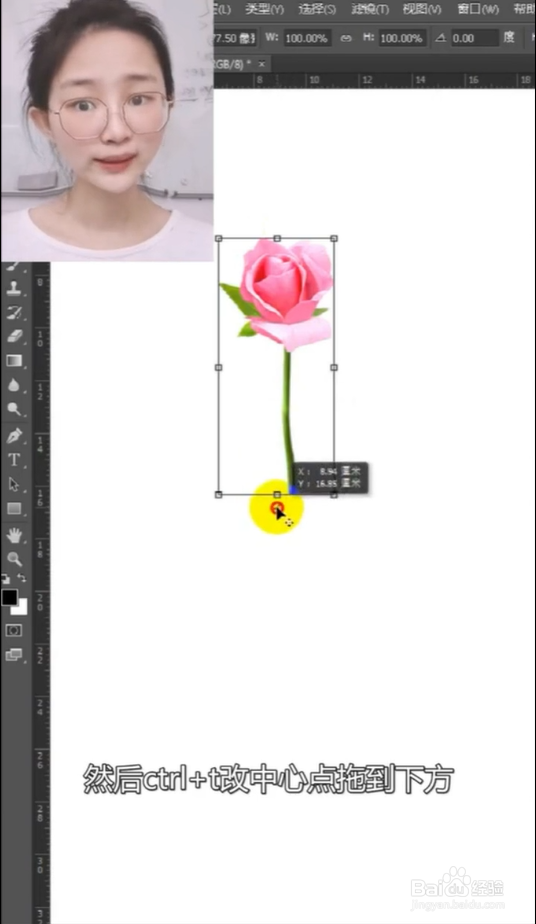This screenshot has width=536, height=924.
Task: Select the Rectangle shape tool
Action: (x=14, y=509)
